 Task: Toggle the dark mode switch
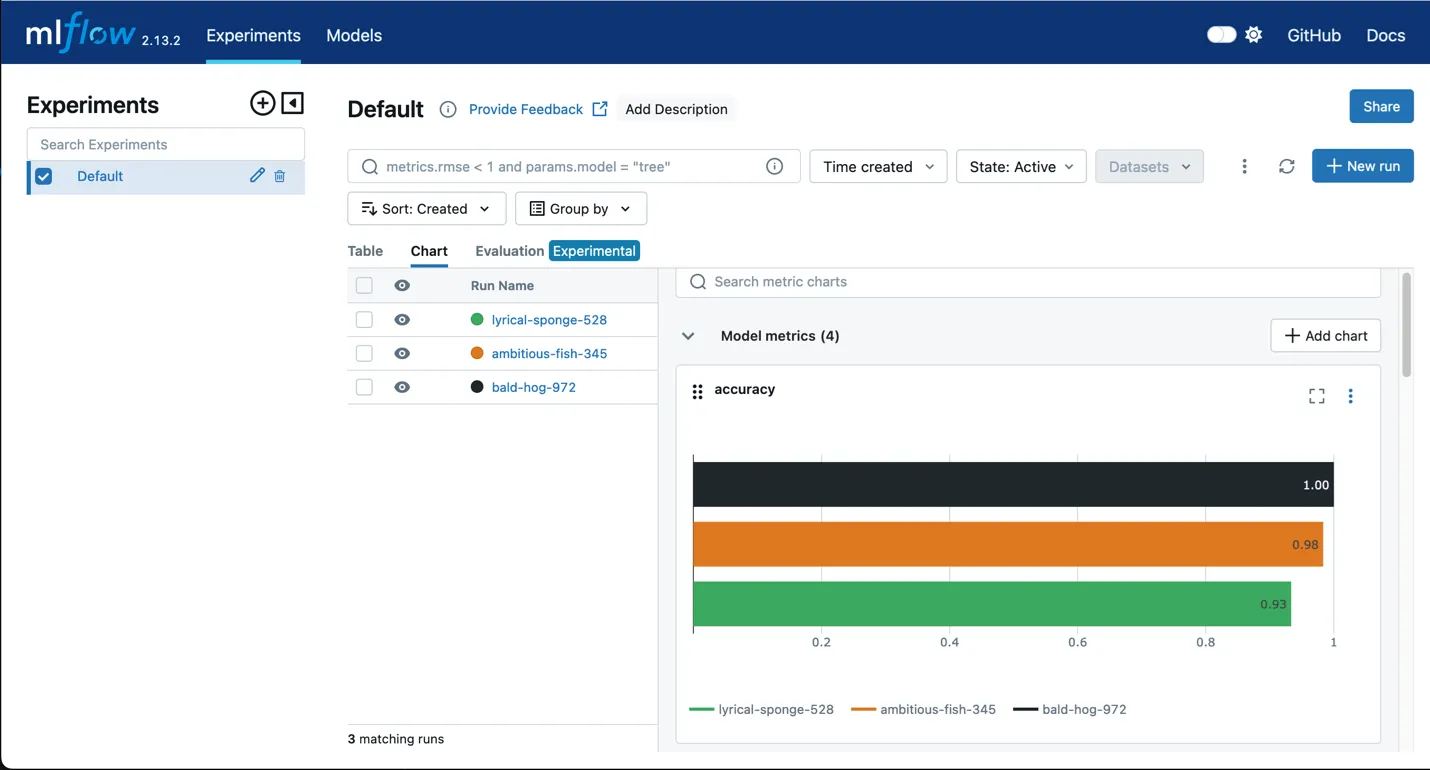tap(1221, 35)
